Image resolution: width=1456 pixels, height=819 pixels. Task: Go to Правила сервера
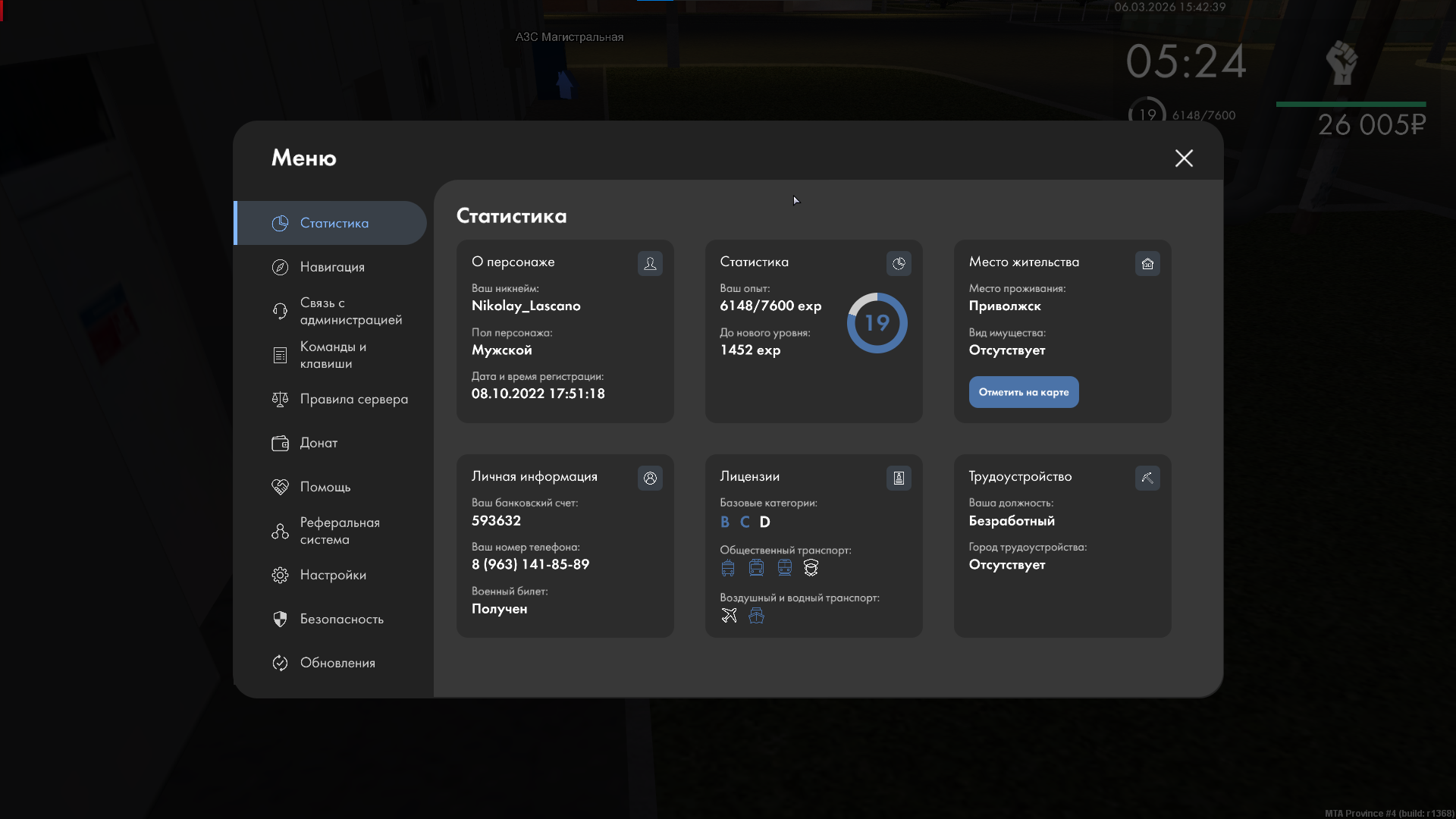pyautogui.click(x=353, y=399)
